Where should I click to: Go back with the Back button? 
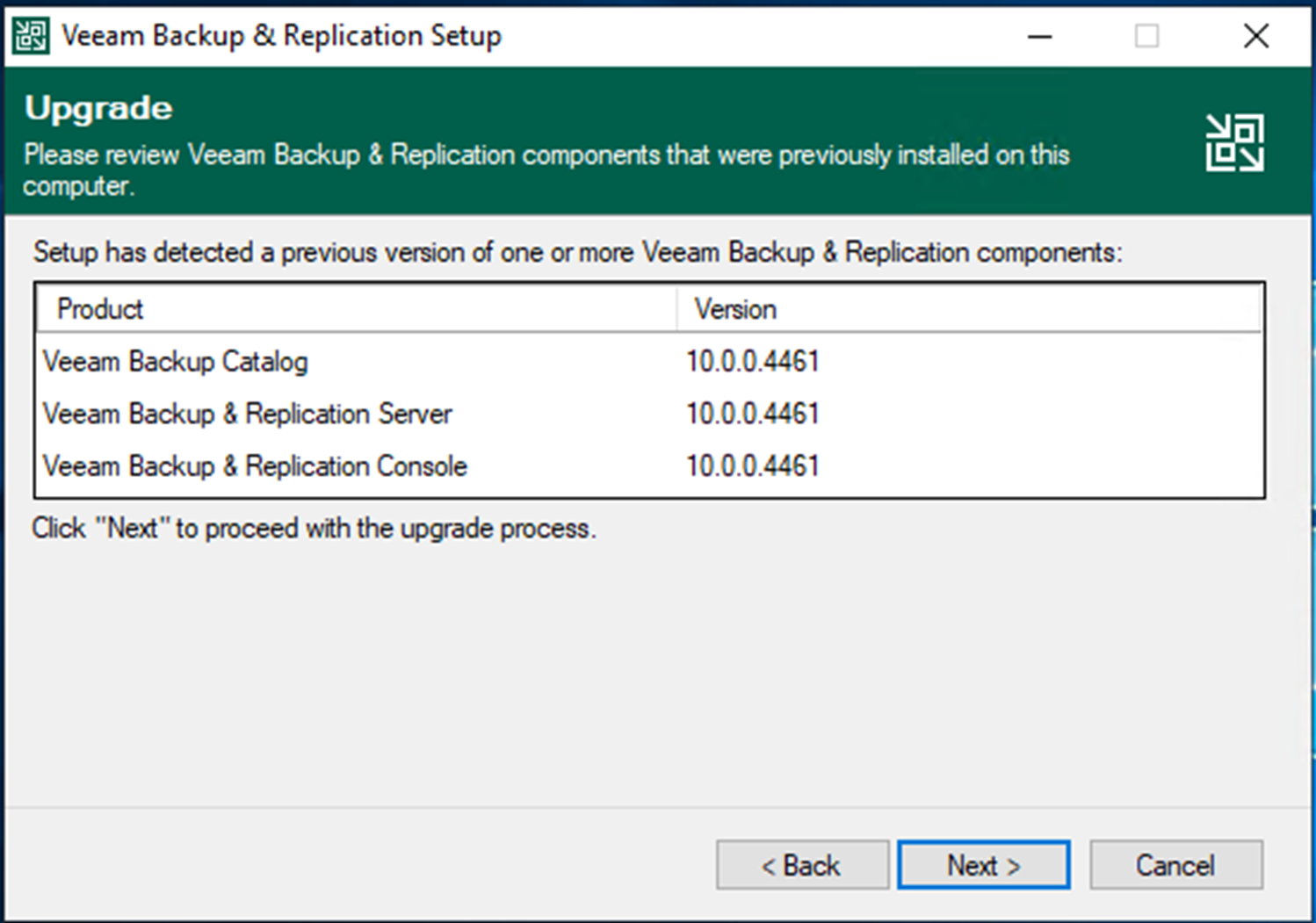802,865
